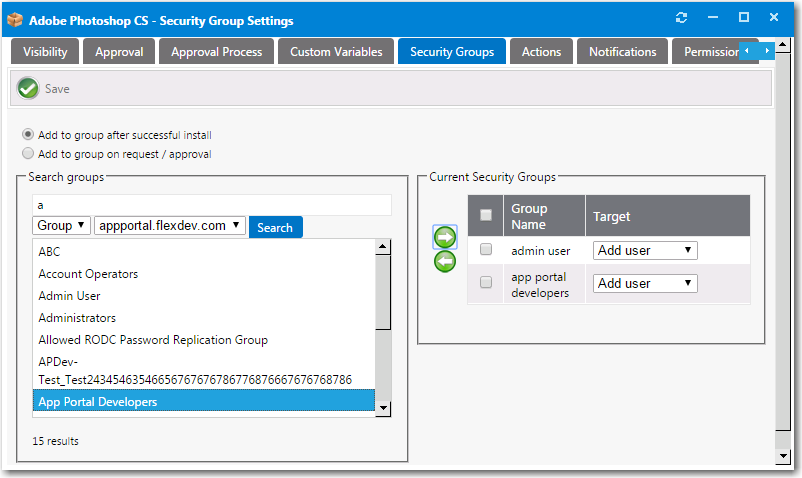Click the package icon in title bar
Viewport: 802px width, 478px height.
coord(15,19)
